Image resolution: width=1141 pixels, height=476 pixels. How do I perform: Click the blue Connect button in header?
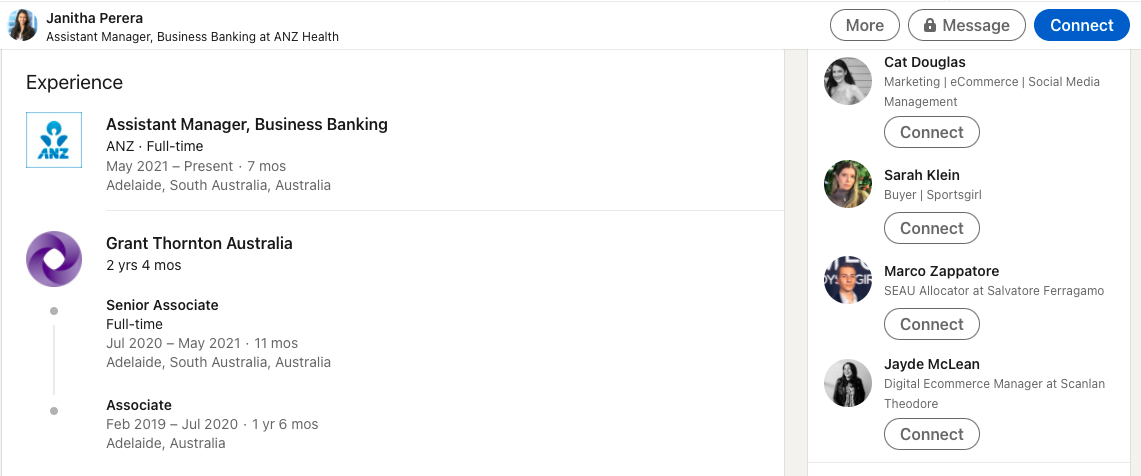(1081, 25)
